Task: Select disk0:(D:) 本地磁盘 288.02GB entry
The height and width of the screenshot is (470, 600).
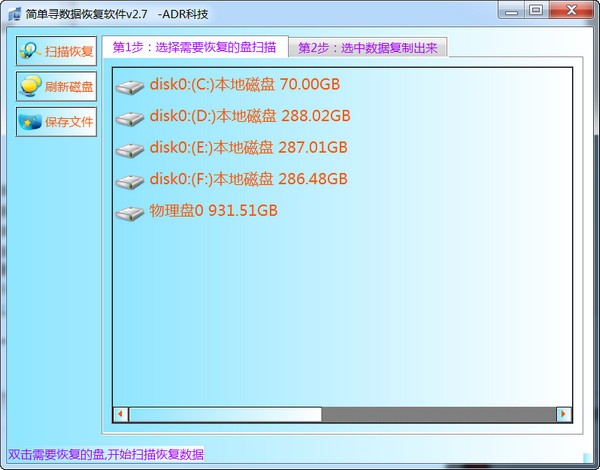Action: [248, 117]
